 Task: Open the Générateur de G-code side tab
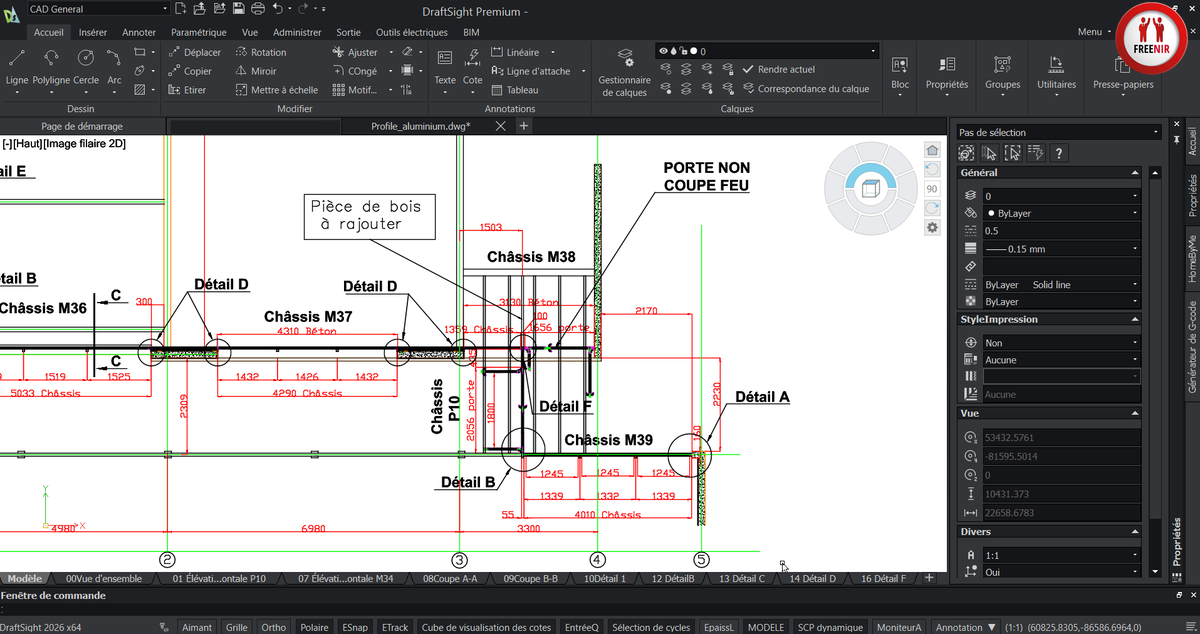(1191, 346)
